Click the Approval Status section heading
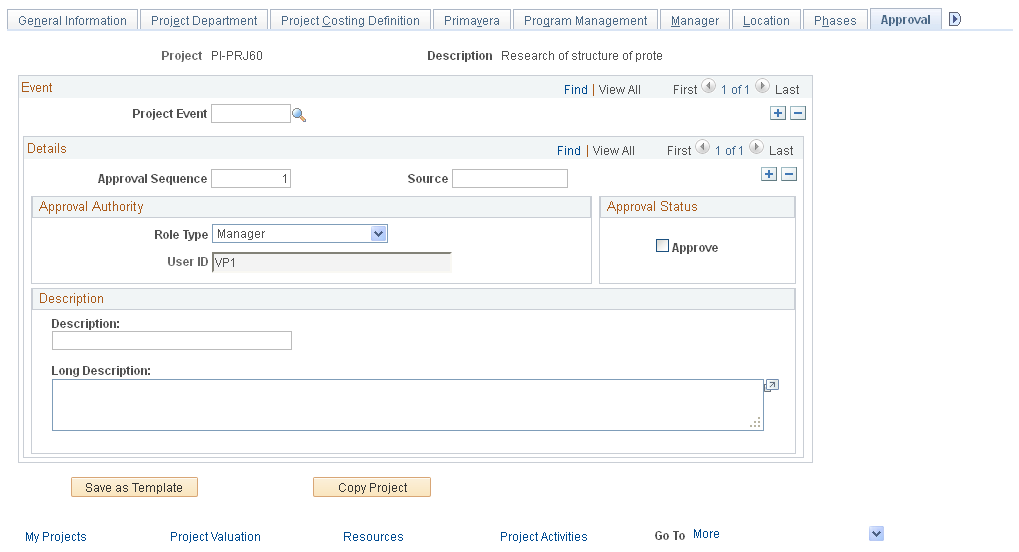1019x552 pixels. (x=652, y=207)
